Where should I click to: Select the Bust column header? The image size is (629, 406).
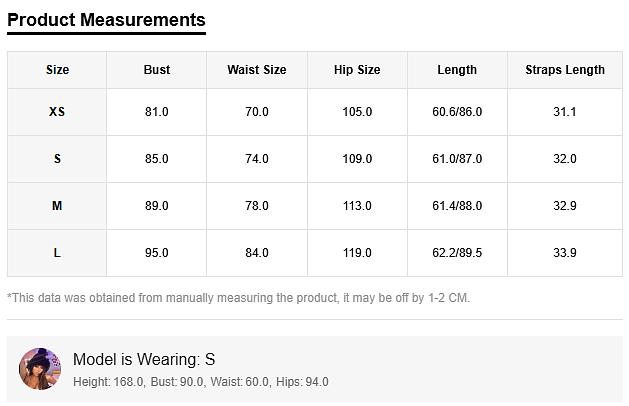coord(157,70)
